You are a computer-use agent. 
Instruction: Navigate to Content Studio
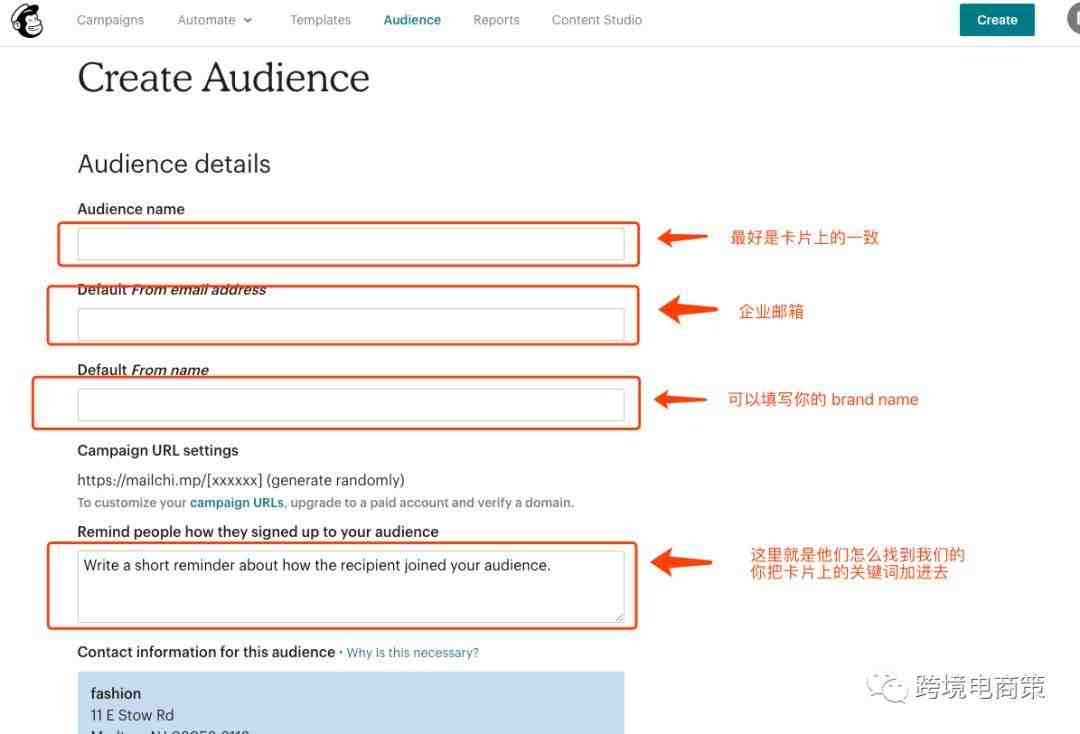pos(596,20)
